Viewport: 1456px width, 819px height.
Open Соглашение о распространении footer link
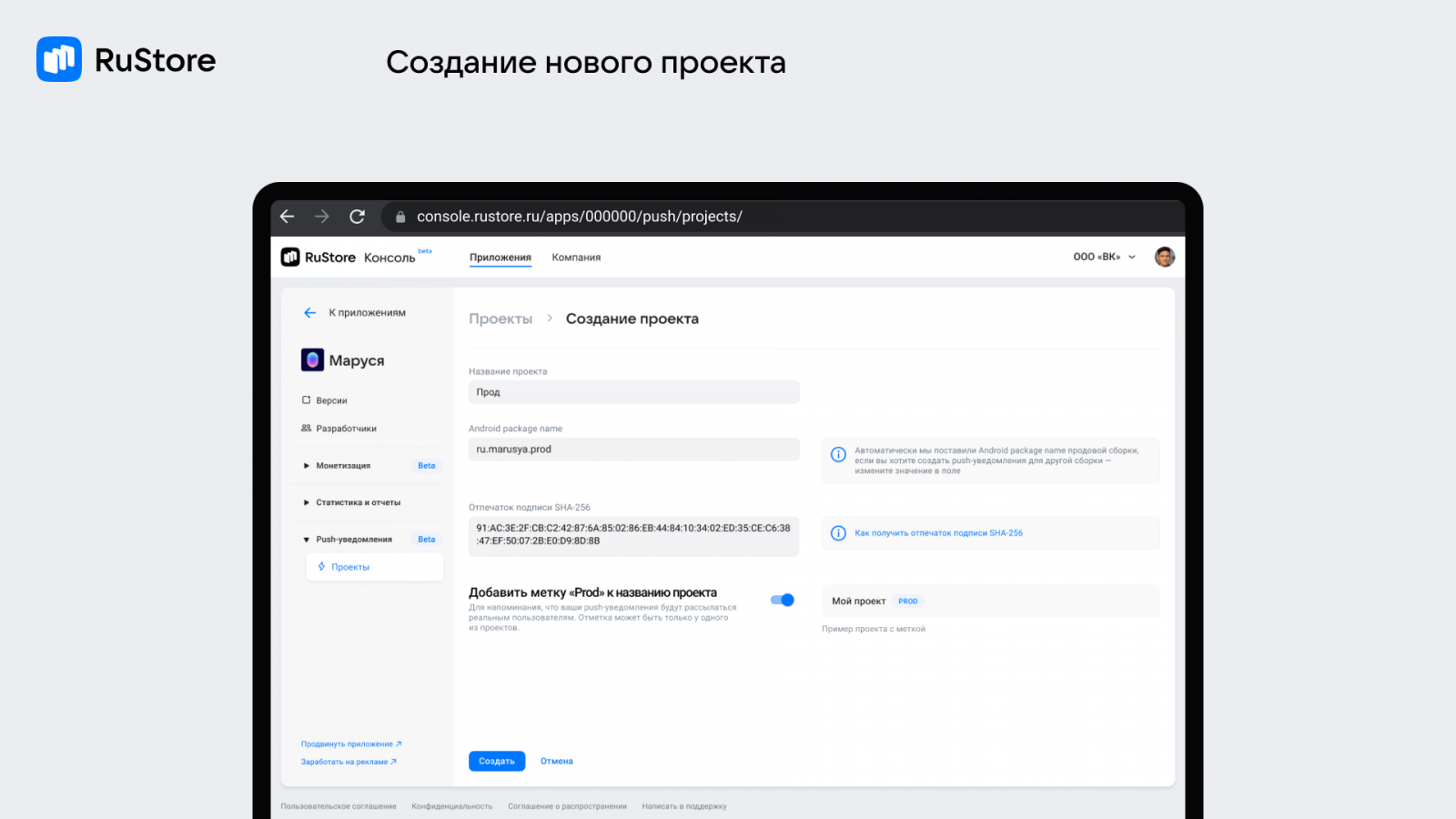point(567,806)
